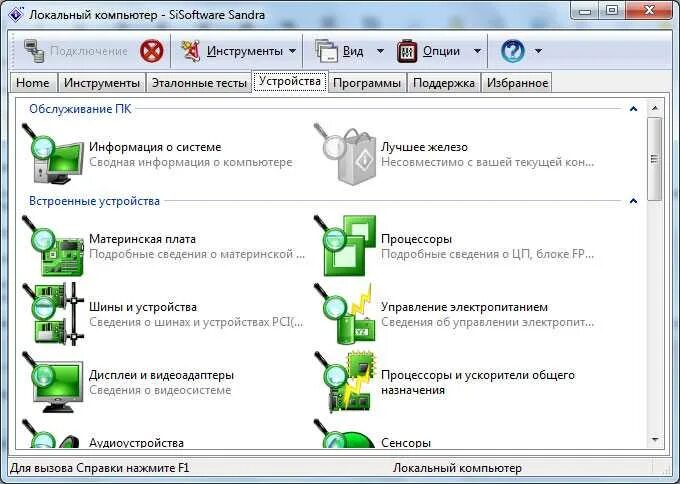680x484 pixels.
Task: Open the Инструменты toolbar dropdown arrow
Action: click(x=293, y=51)
